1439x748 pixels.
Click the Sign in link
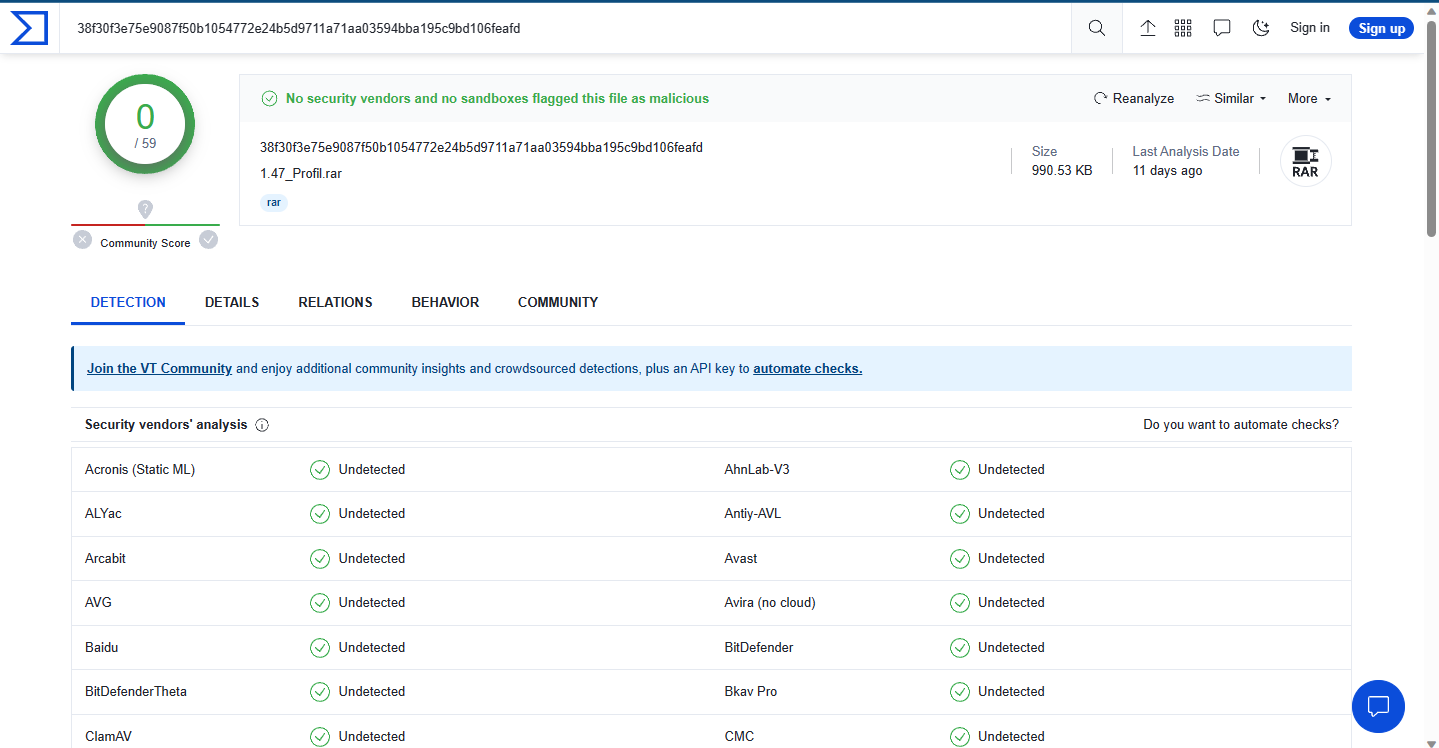(x=1310, y=28)
